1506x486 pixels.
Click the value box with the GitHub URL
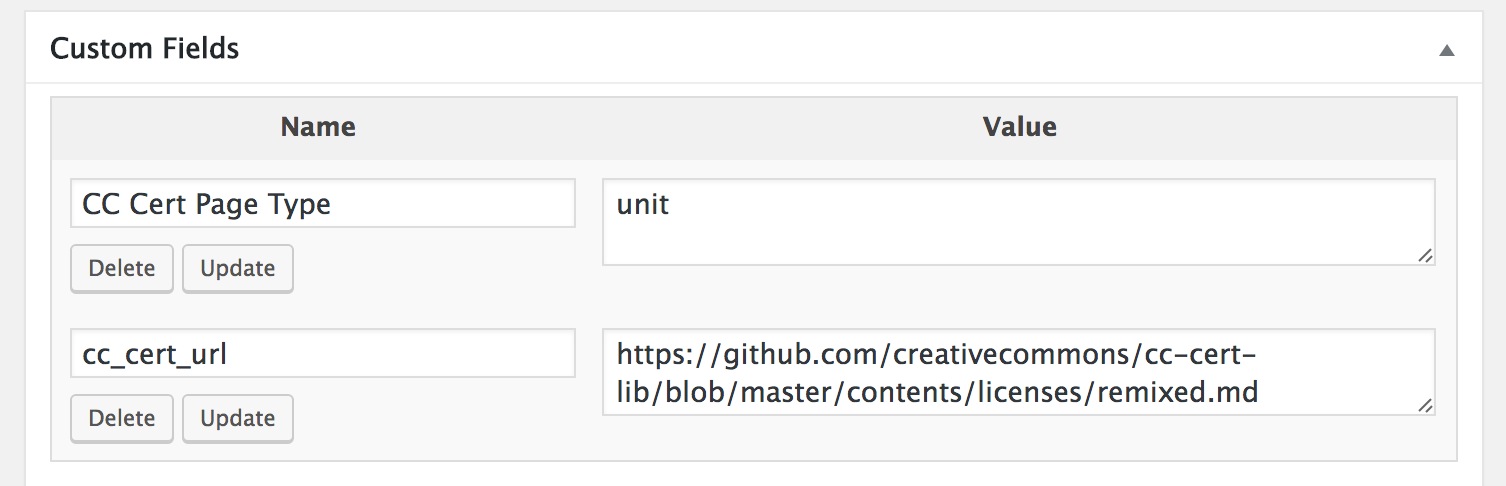1018,372
